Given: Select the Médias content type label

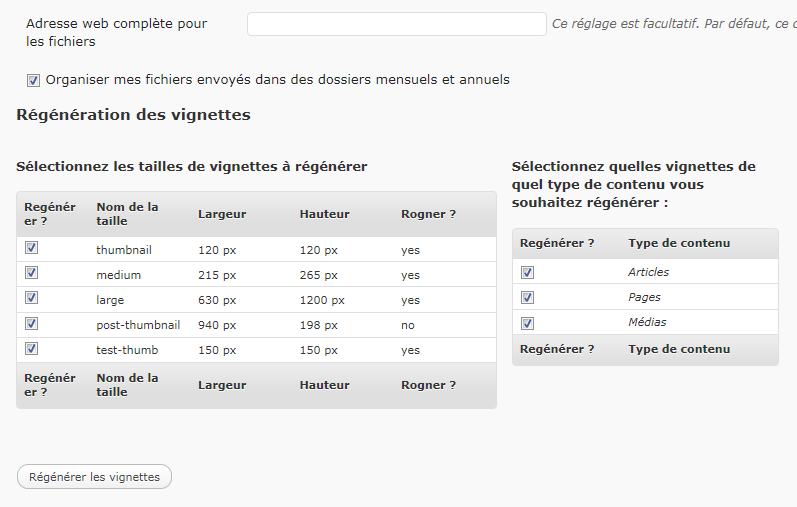Looking at the screenshot, I should 647,322.
